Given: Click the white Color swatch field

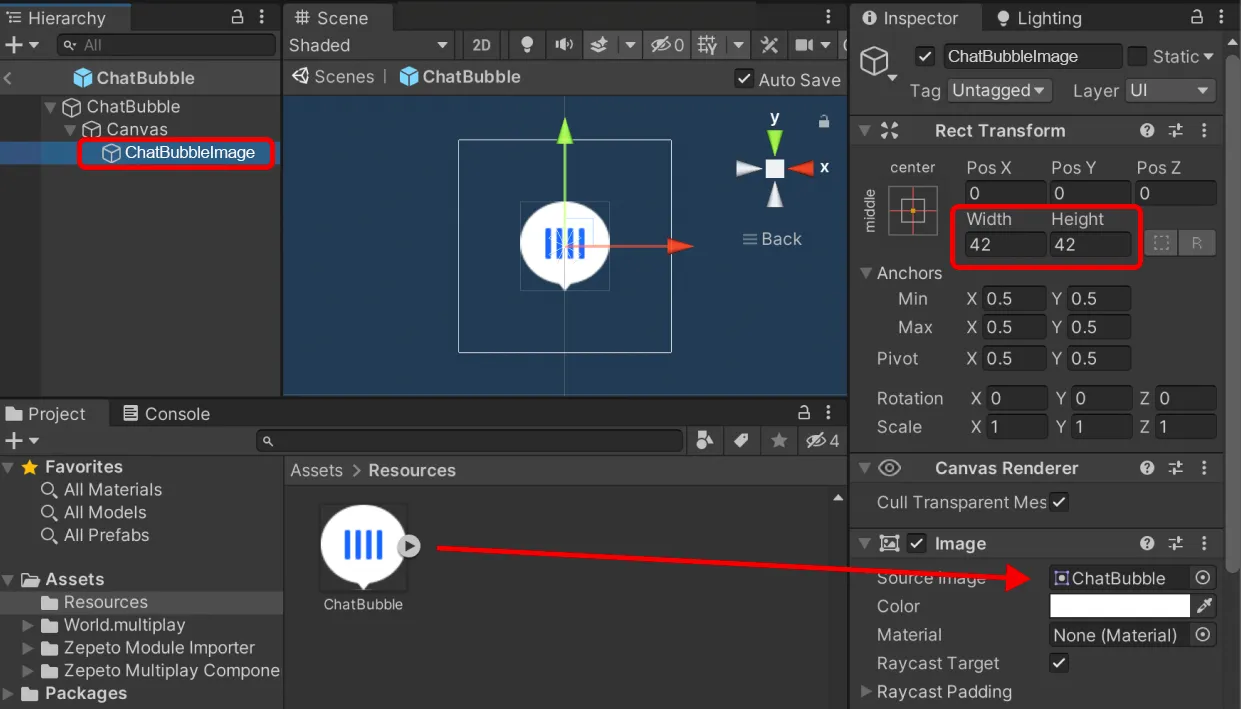Looking at the screenshot, I should 1120,606.
